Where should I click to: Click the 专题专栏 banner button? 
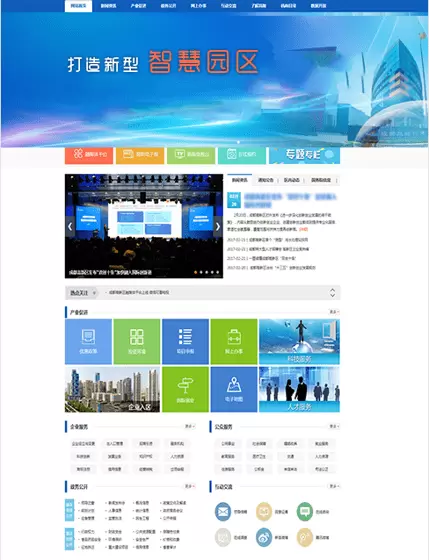[x=304, y=155]
